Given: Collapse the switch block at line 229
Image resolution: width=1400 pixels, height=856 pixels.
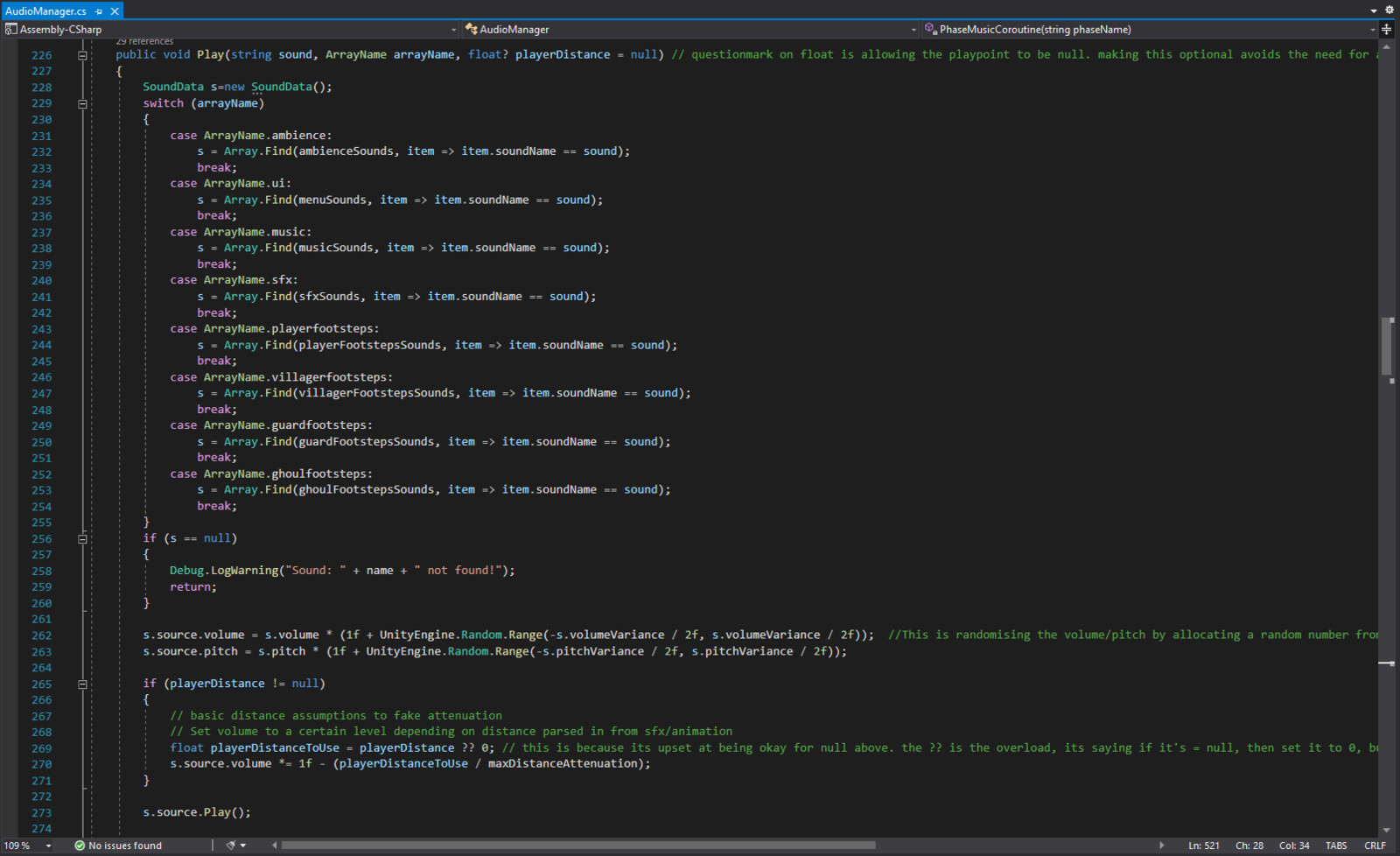Looking at the screenshot, I should (82, 103).
